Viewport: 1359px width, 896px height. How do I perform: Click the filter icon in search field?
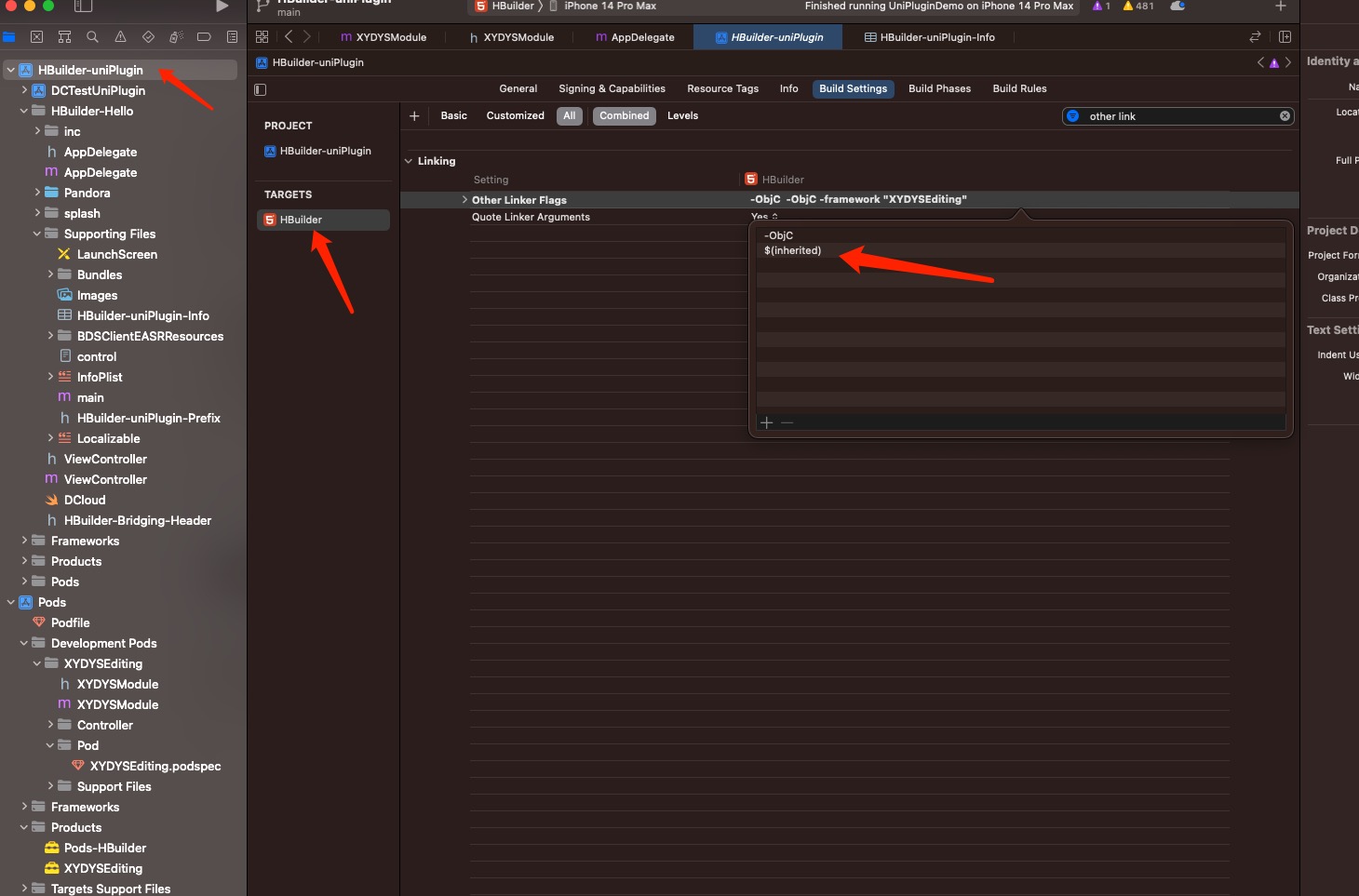click(x=1072, y=116)
